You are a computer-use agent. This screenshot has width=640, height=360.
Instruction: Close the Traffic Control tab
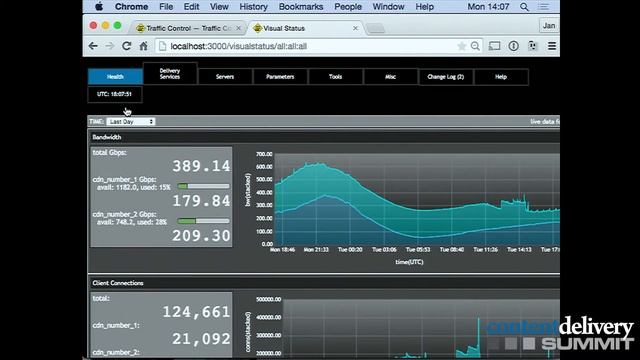(x=238, y=28)
